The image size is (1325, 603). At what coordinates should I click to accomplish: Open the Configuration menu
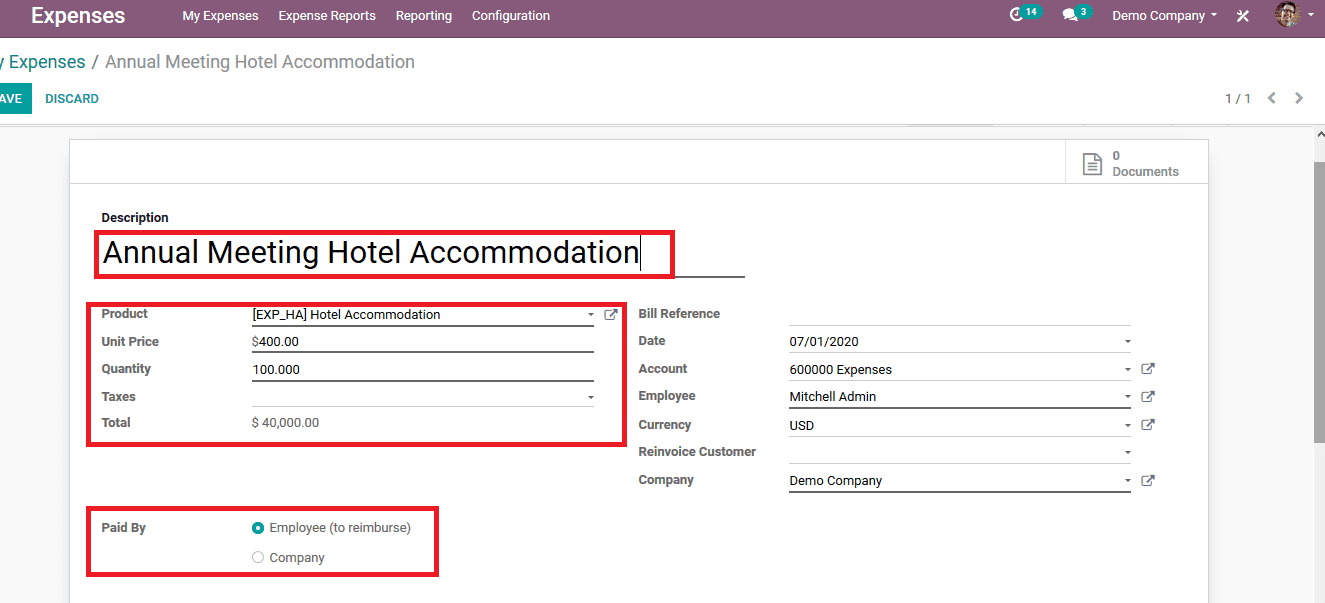[x=511, y=16]
